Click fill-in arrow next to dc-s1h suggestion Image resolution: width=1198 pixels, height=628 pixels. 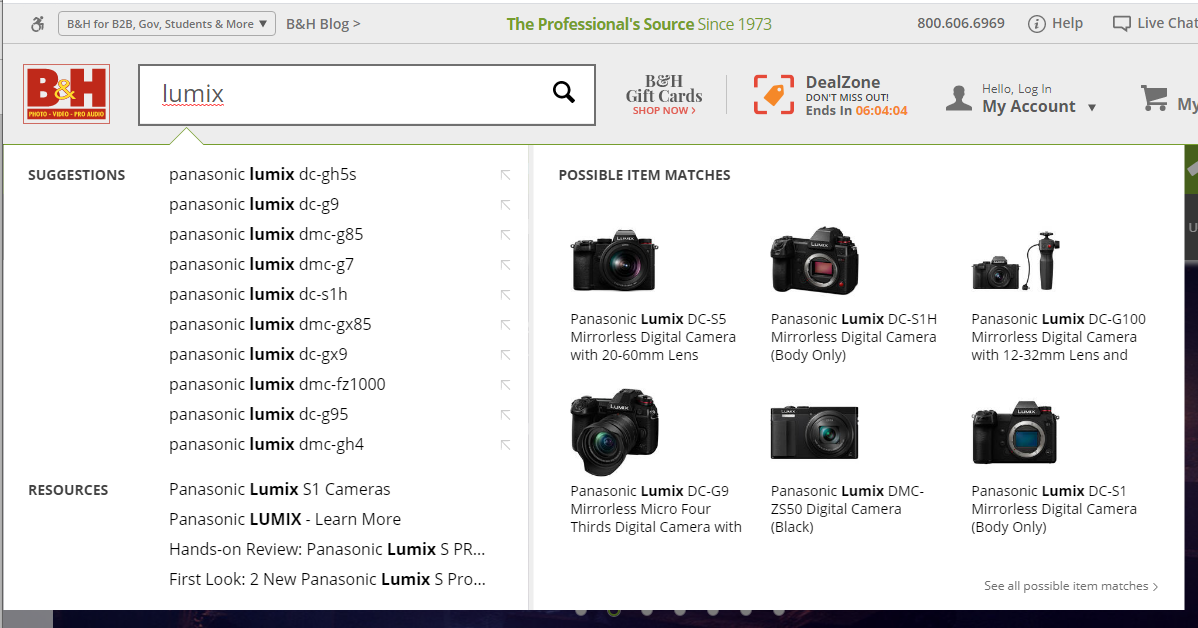[x=505, y=294]
